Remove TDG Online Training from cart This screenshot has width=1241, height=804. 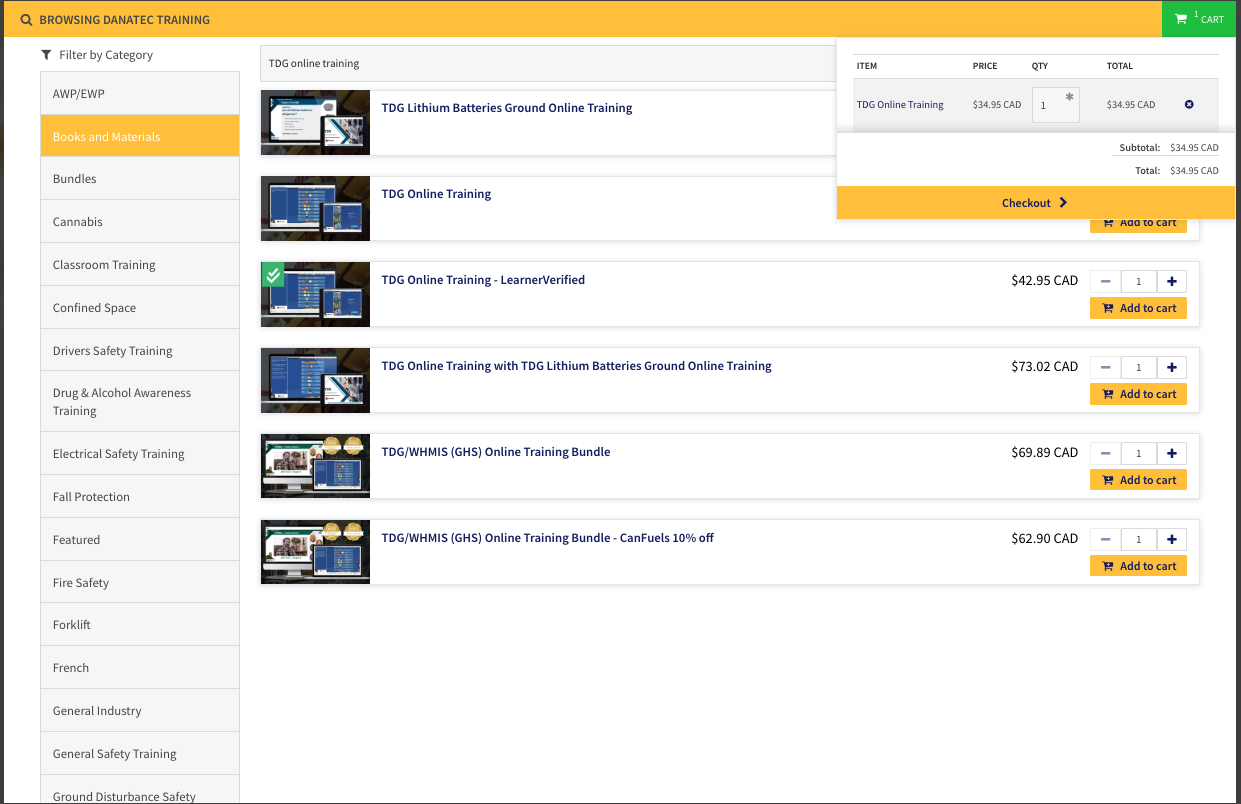point(1189,104)
